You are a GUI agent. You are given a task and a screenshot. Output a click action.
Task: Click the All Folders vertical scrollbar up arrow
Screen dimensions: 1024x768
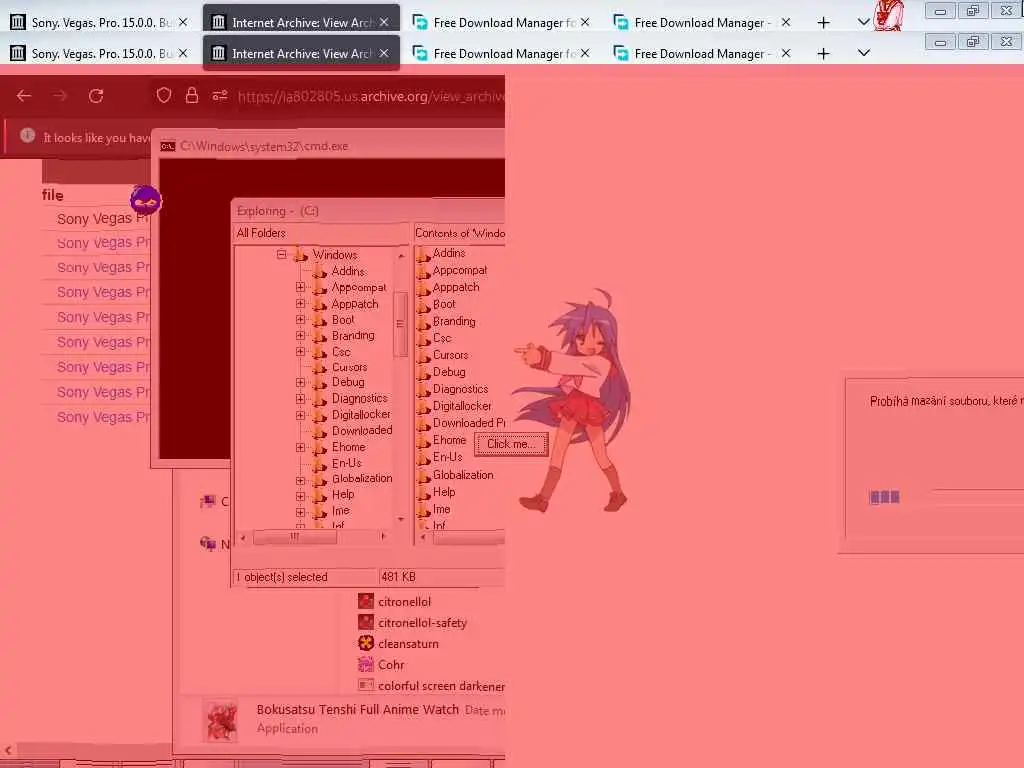[401, 255]
